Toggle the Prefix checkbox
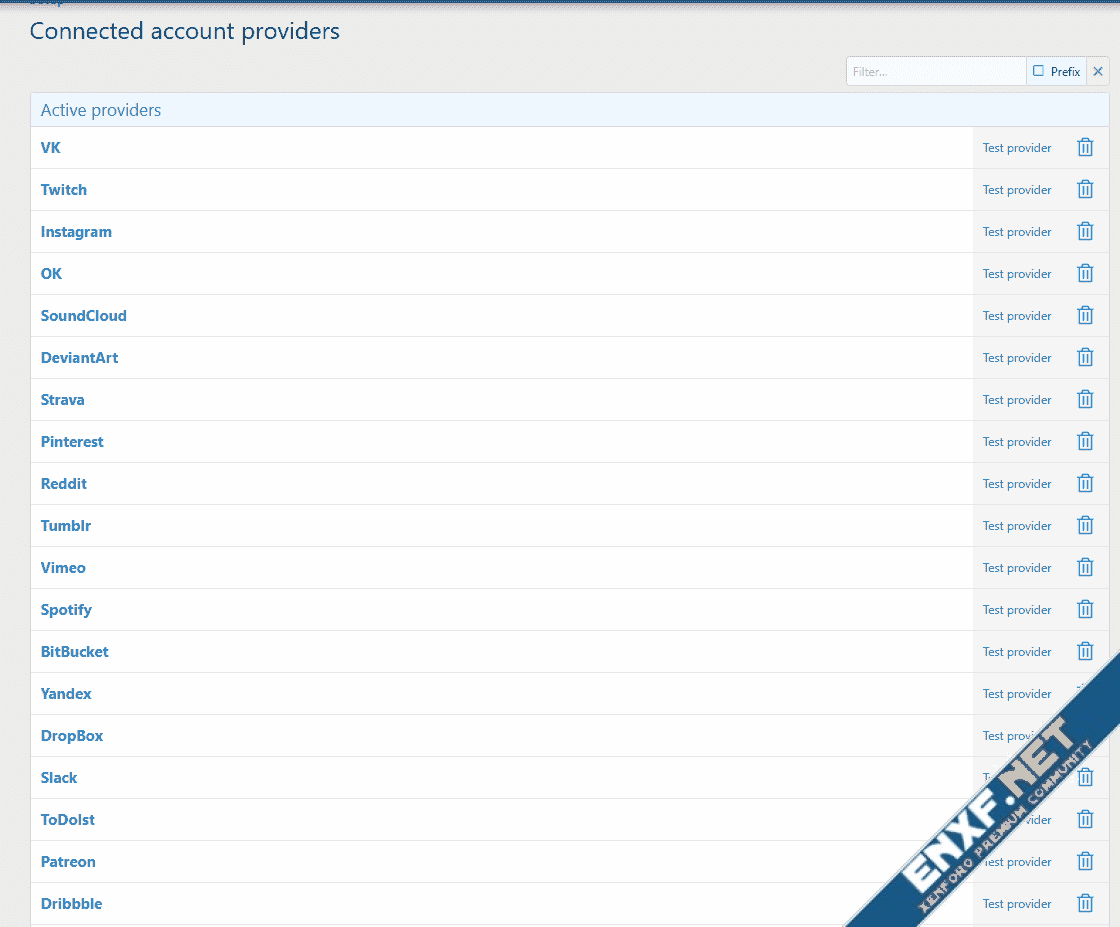 pyautogui.click(x=1039, y=71)
